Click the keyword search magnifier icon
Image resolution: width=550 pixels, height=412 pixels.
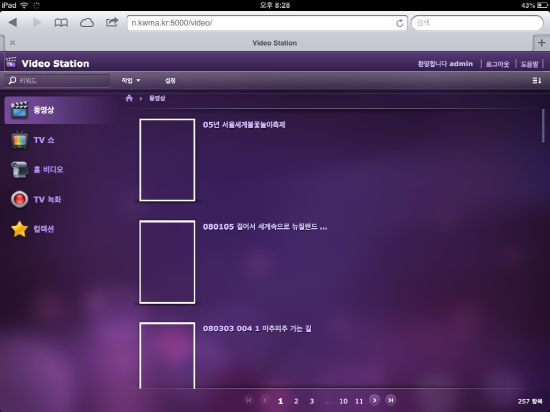[x=12, y=81]
